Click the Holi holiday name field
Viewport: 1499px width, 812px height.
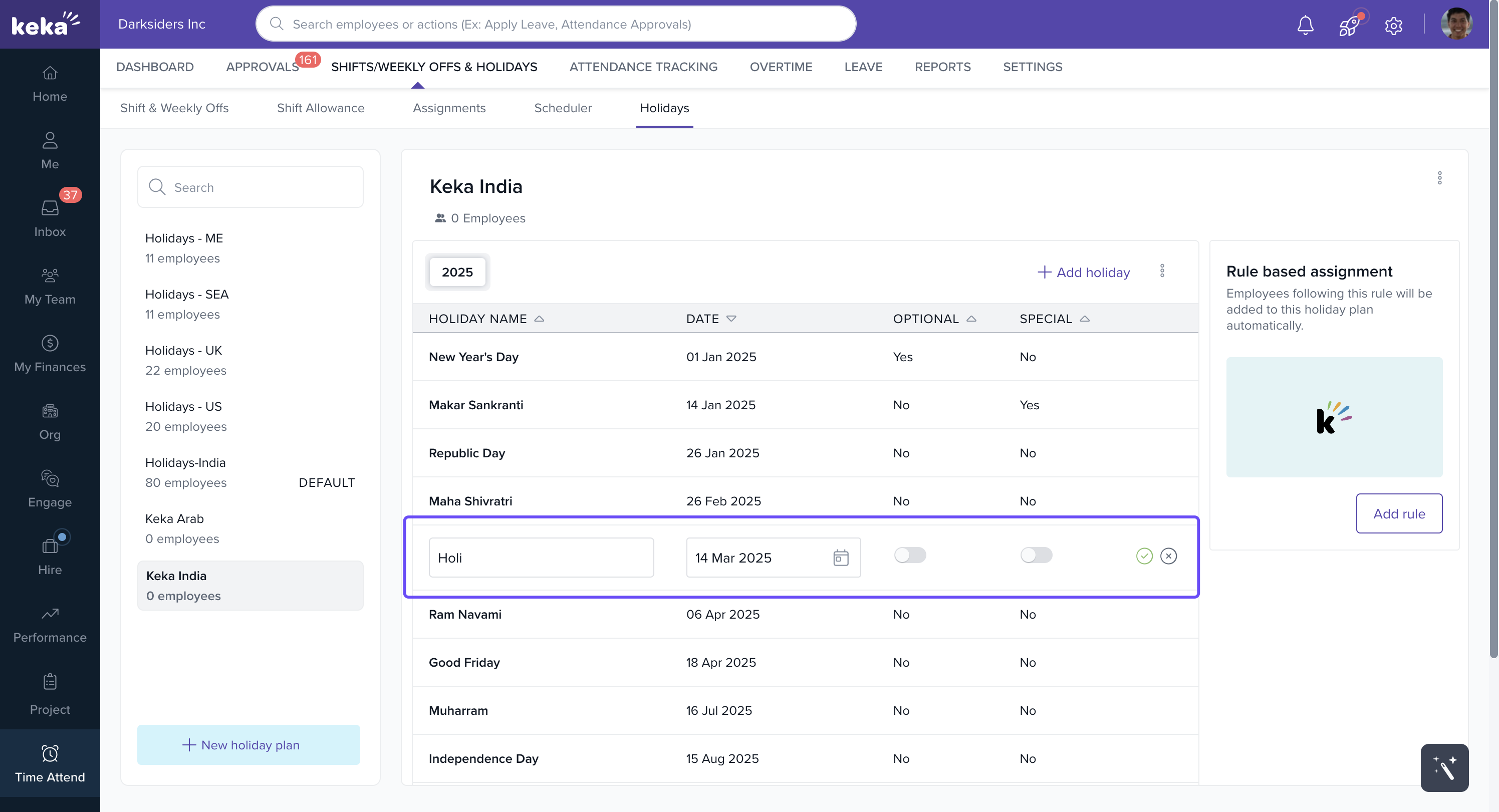tap(541, 558)
